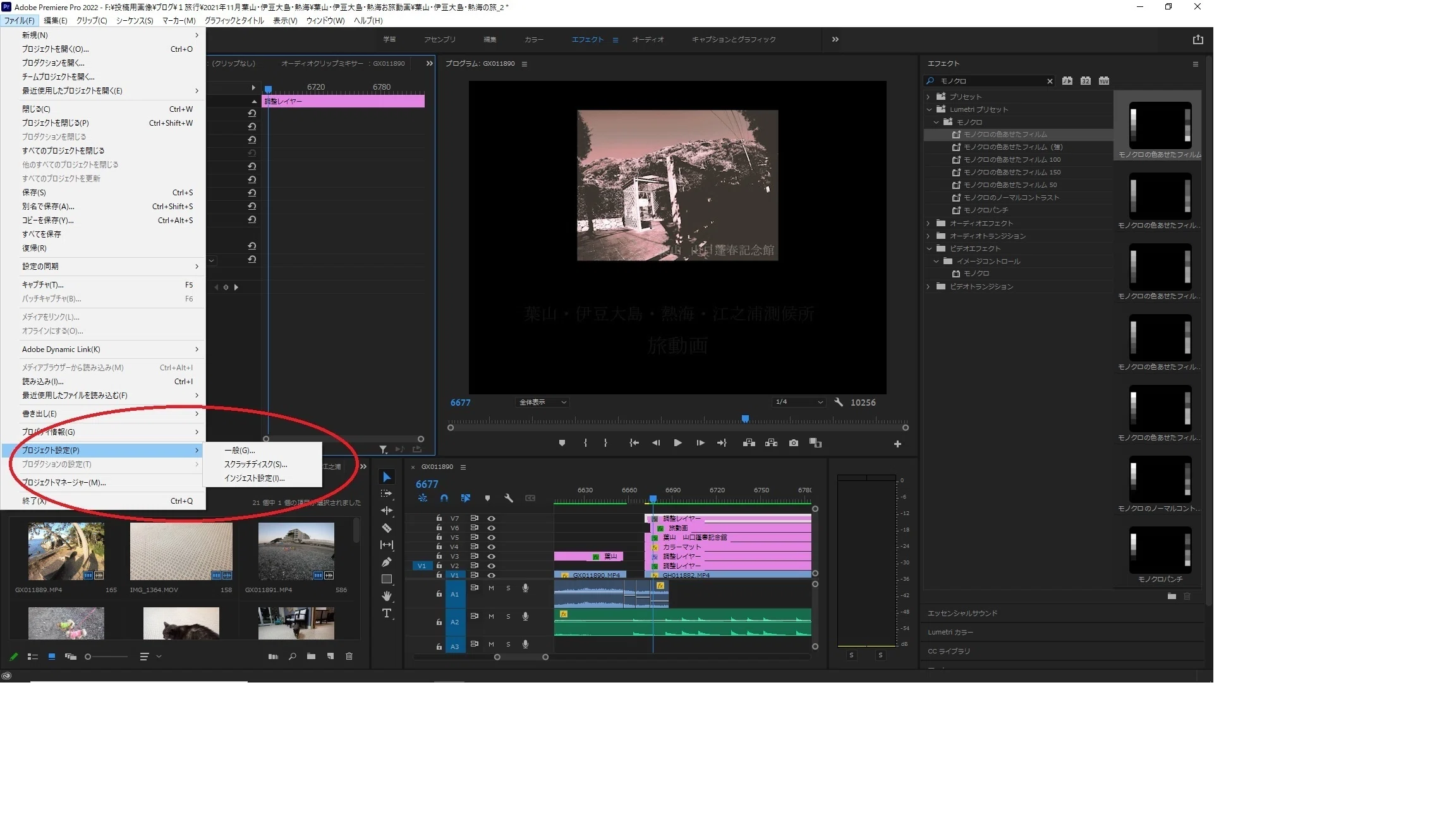1456x819 pixels.
Task: Click the Lift button in Program monitor
Action: (749, 443)
